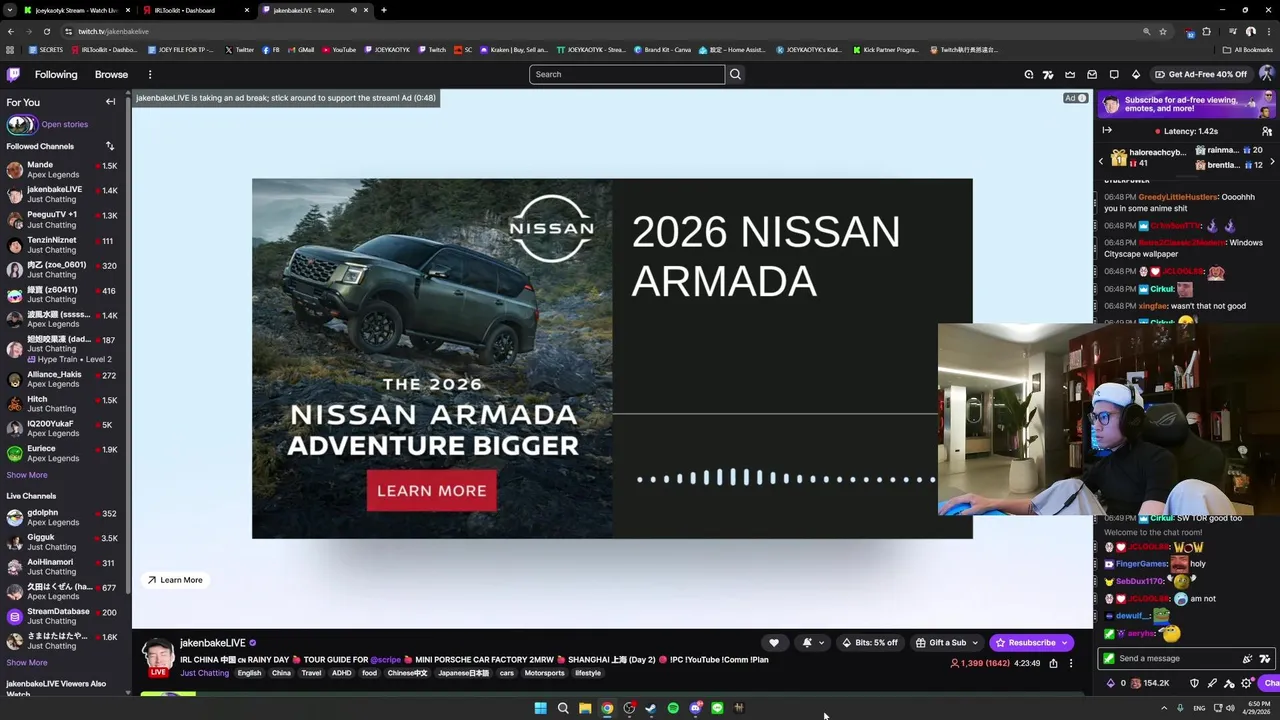Open the Twitter bookmark
Screen dimensions: 1280x720
point(239,49)
